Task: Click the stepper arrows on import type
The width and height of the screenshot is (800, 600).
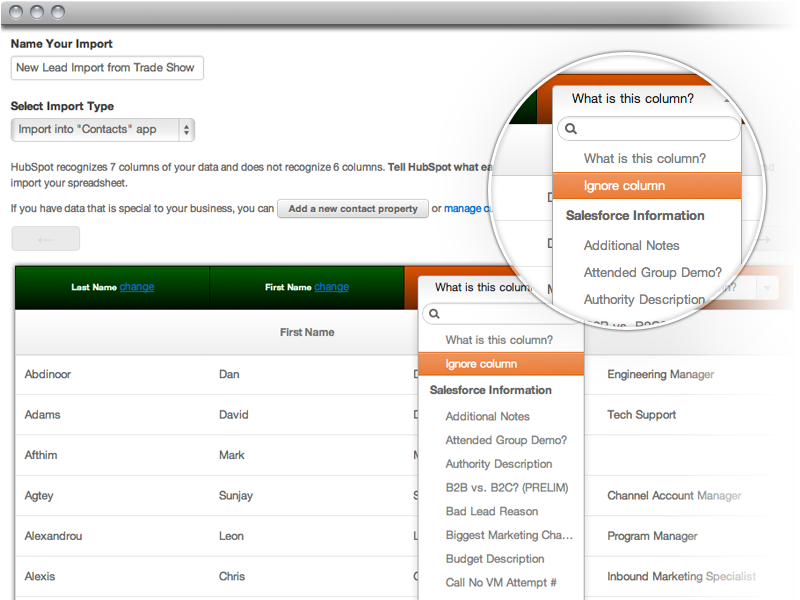Action: tap(186, 129)
